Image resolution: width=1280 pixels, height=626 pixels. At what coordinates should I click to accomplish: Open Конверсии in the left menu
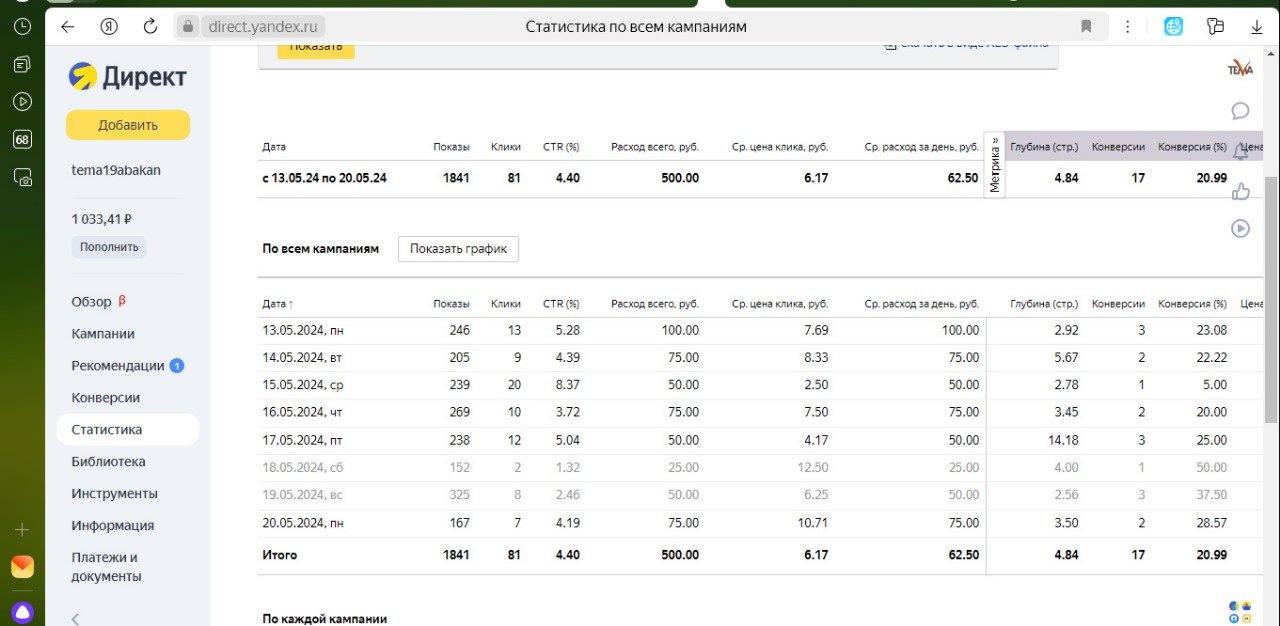[x=105, y=397]
